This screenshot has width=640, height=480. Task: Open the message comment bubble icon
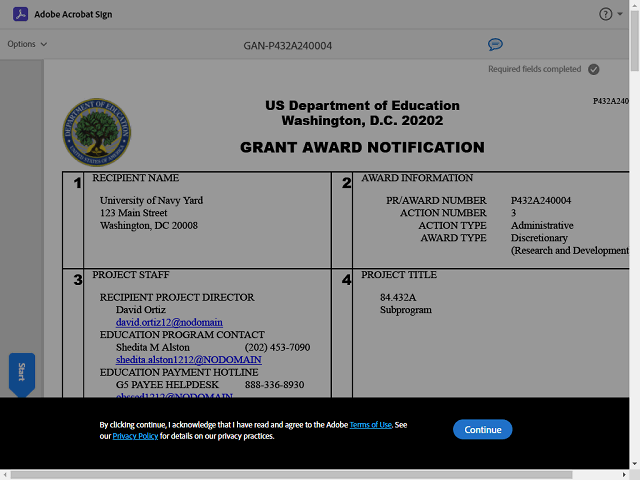(495, 44)
